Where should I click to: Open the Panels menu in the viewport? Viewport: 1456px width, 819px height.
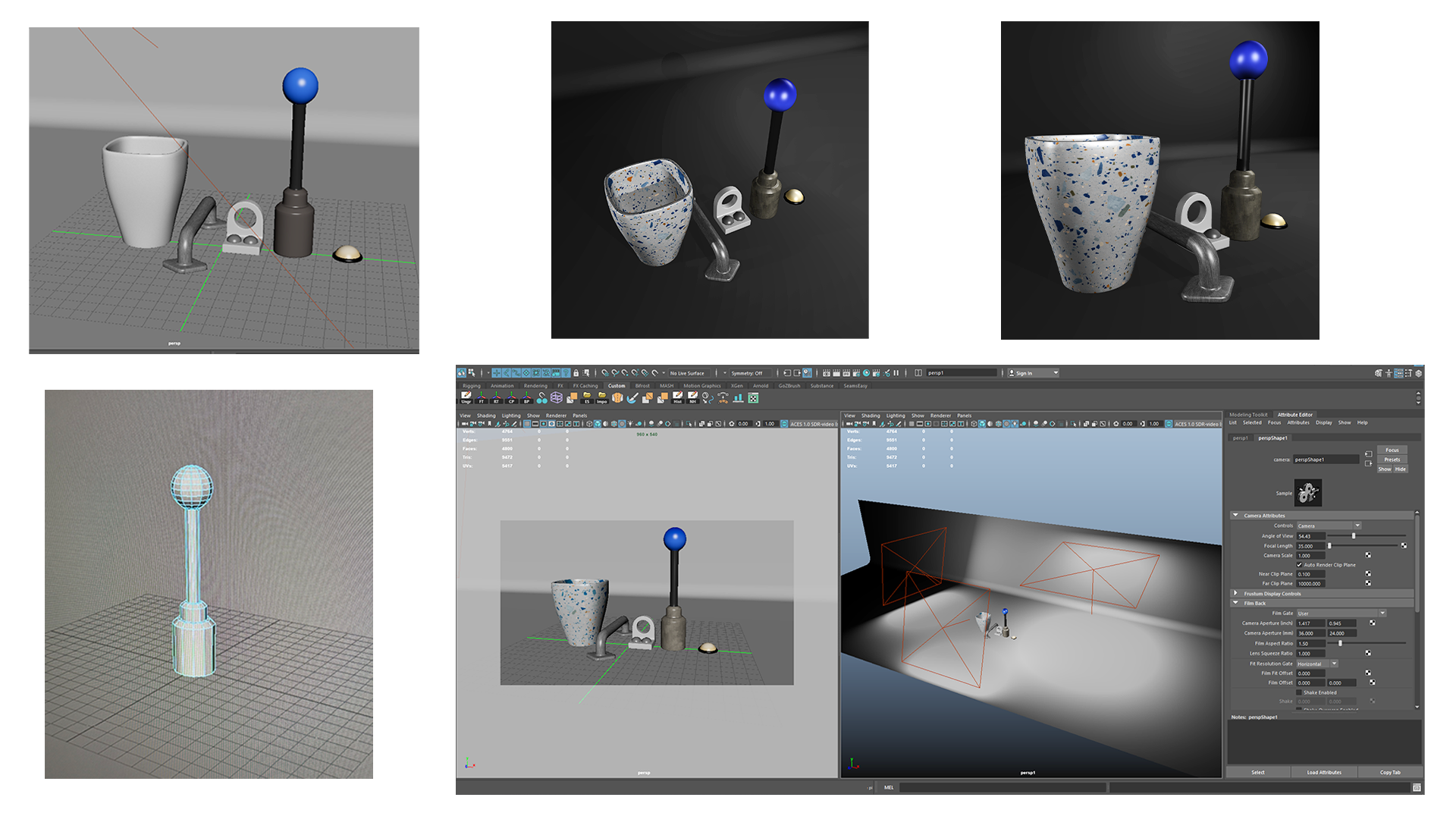tap(579, 416)
